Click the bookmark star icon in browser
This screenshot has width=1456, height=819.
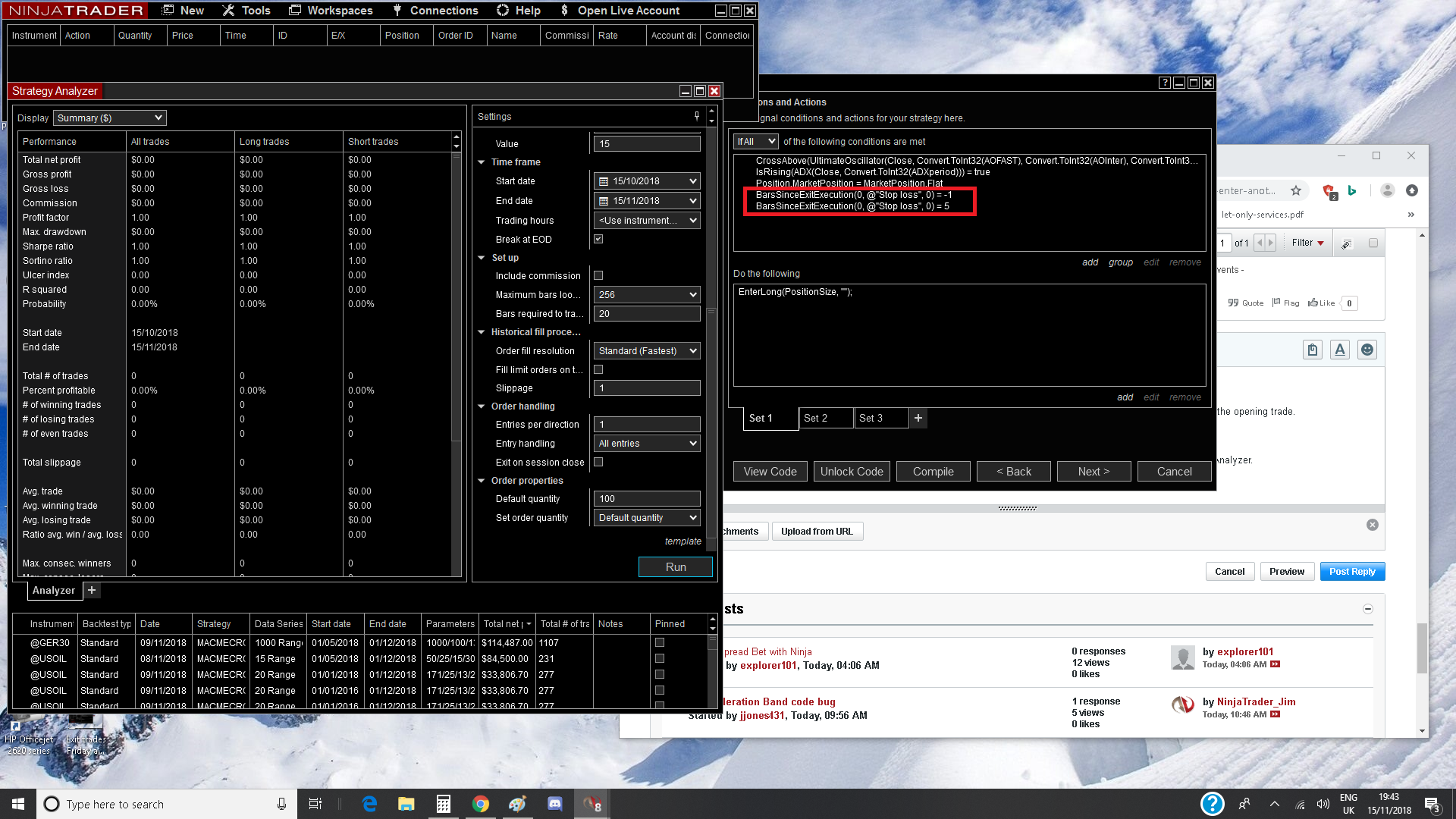pos(1296,190)
